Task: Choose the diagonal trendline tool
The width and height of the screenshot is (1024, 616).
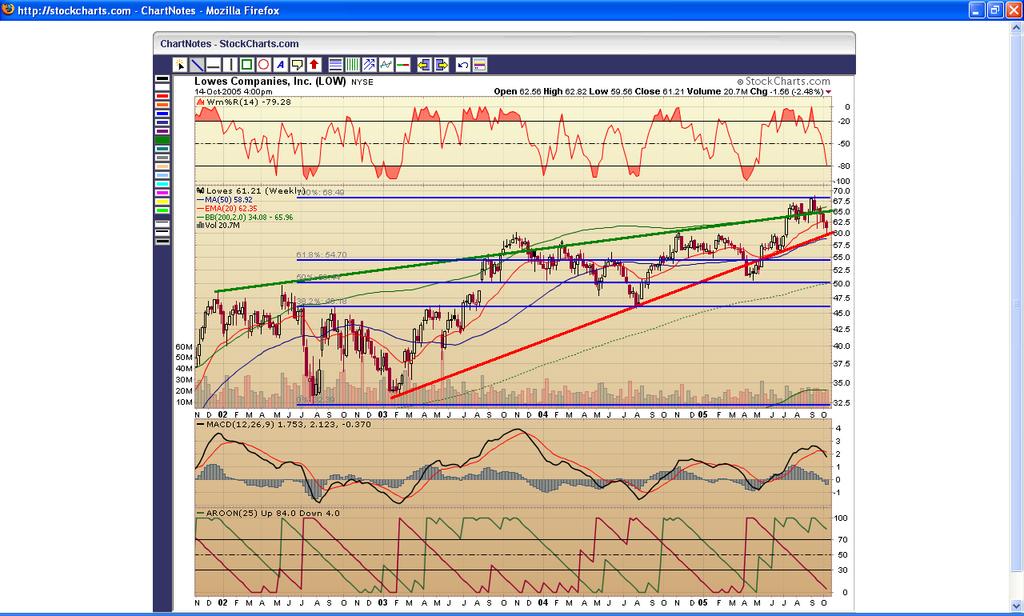Action: [197, 65]
